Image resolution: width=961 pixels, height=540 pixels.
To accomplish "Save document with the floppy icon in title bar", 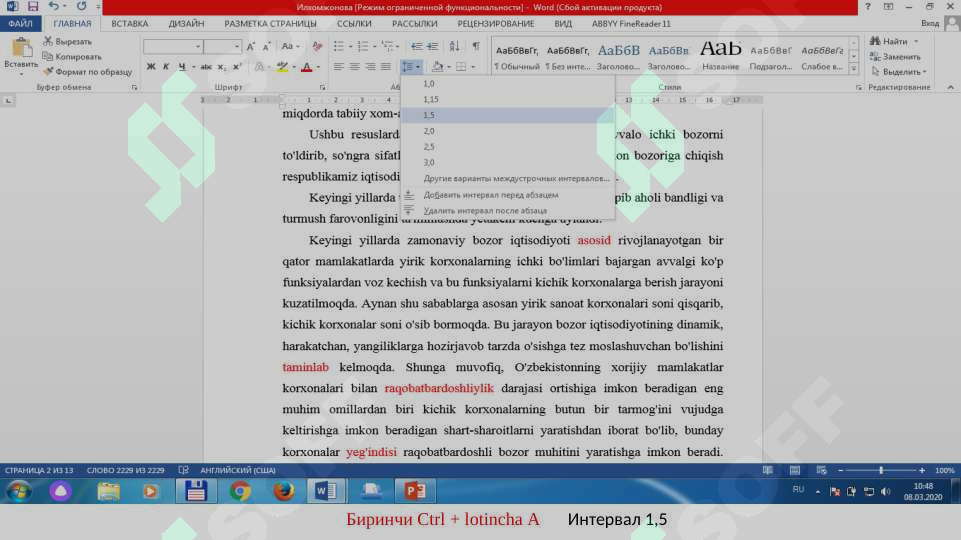I will (x=33, y=7).
